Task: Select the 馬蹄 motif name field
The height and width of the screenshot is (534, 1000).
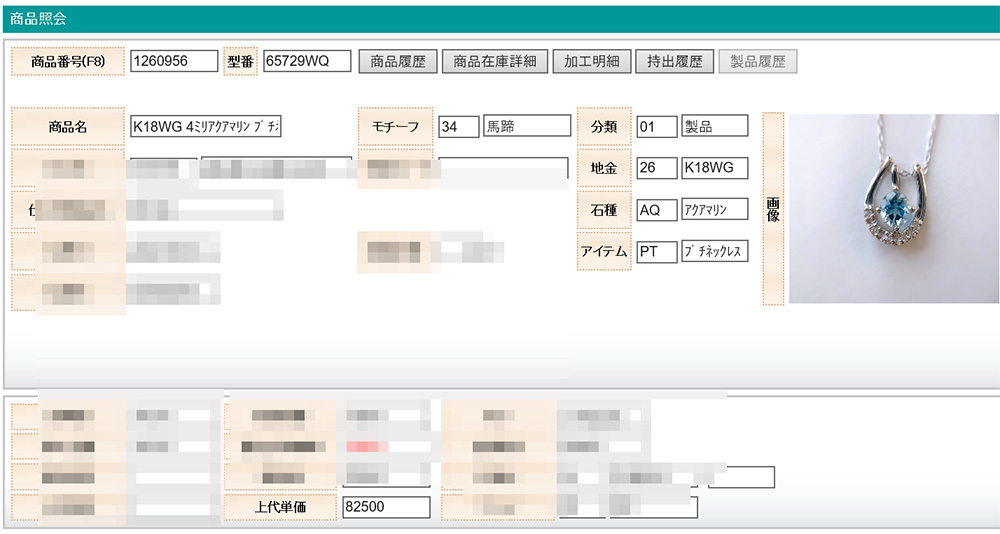Action: (527, 126)
